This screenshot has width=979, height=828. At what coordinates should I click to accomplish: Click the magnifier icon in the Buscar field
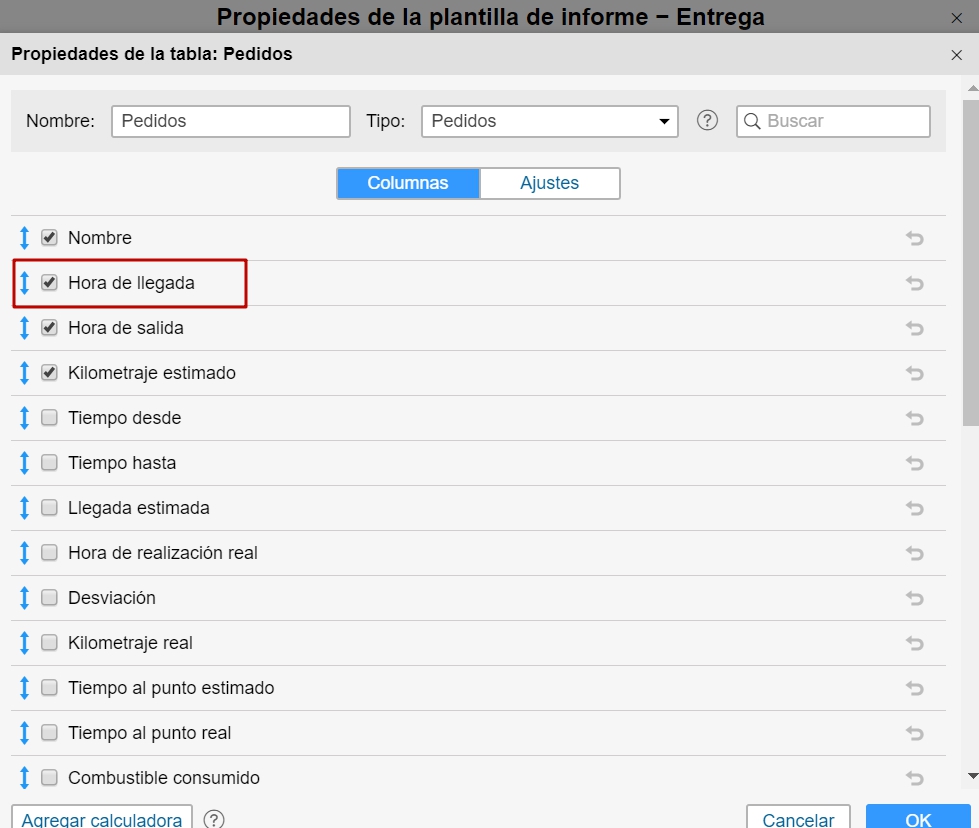click(752, 120)
